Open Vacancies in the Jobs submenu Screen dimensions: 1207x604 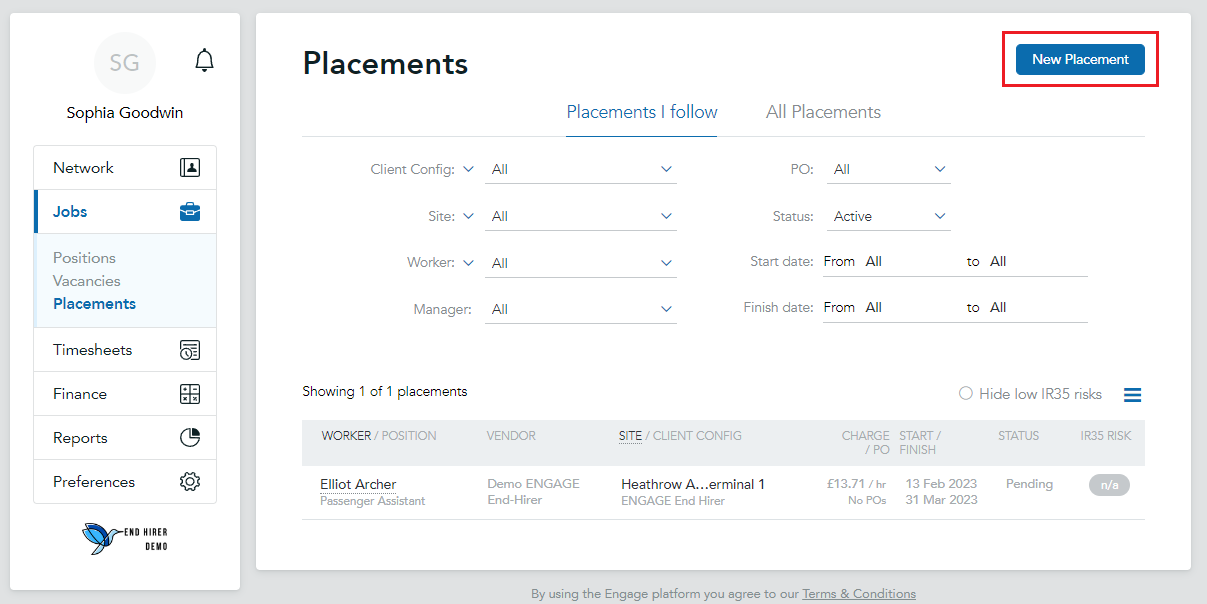[87, 281]
